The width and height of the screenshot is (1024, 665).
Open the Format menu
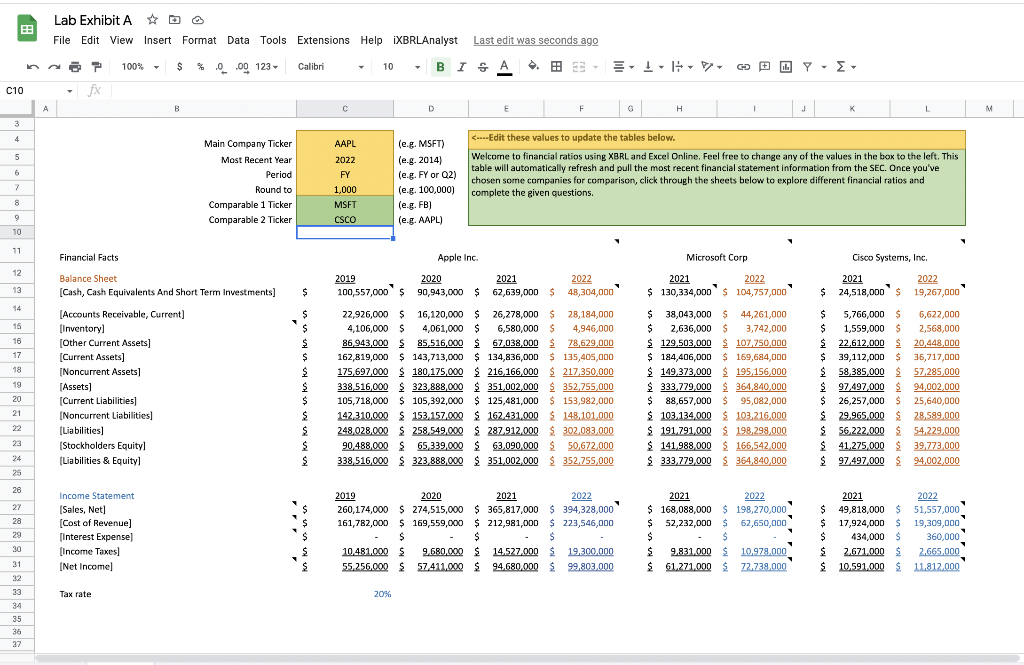(x=199, y=40)
